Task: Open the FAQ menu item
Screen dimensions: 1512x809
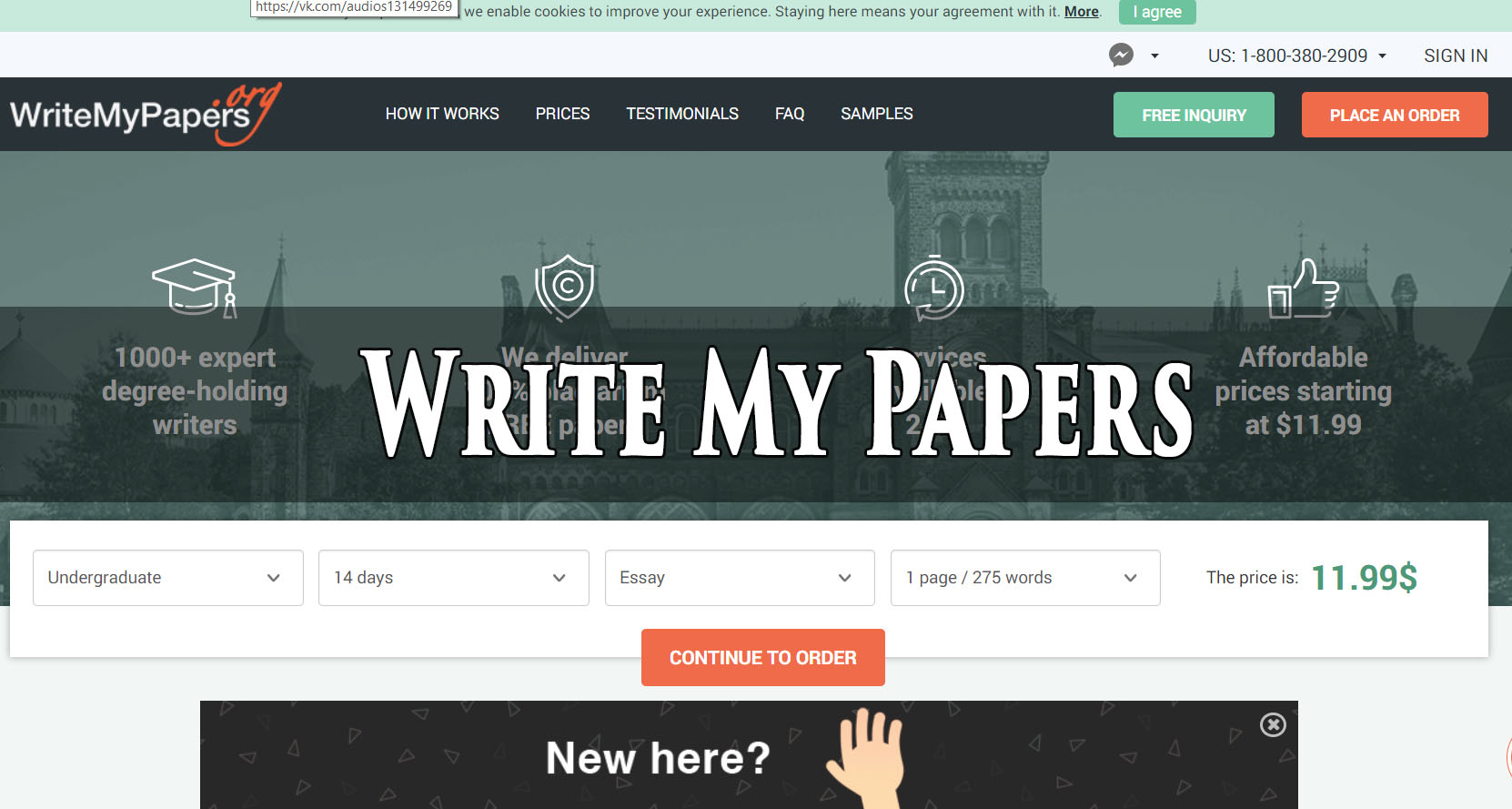Action: click(790, 114)
